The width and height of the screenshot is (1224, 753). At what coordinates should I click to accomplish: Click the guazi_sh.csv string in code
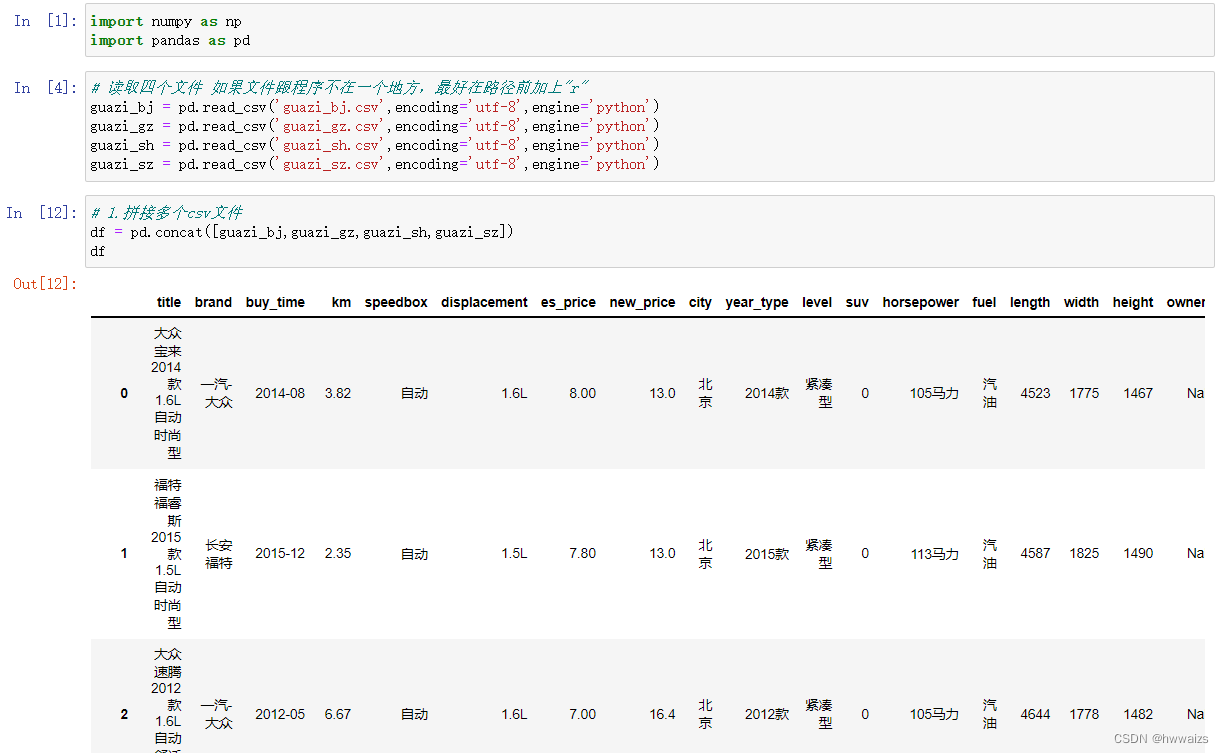332,145
